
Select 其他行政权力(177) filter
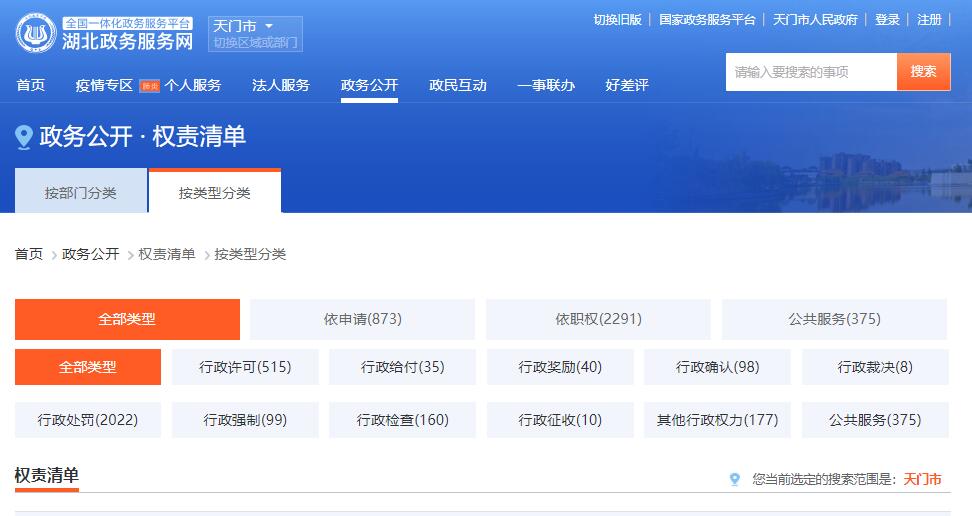[x=717, y=419]
